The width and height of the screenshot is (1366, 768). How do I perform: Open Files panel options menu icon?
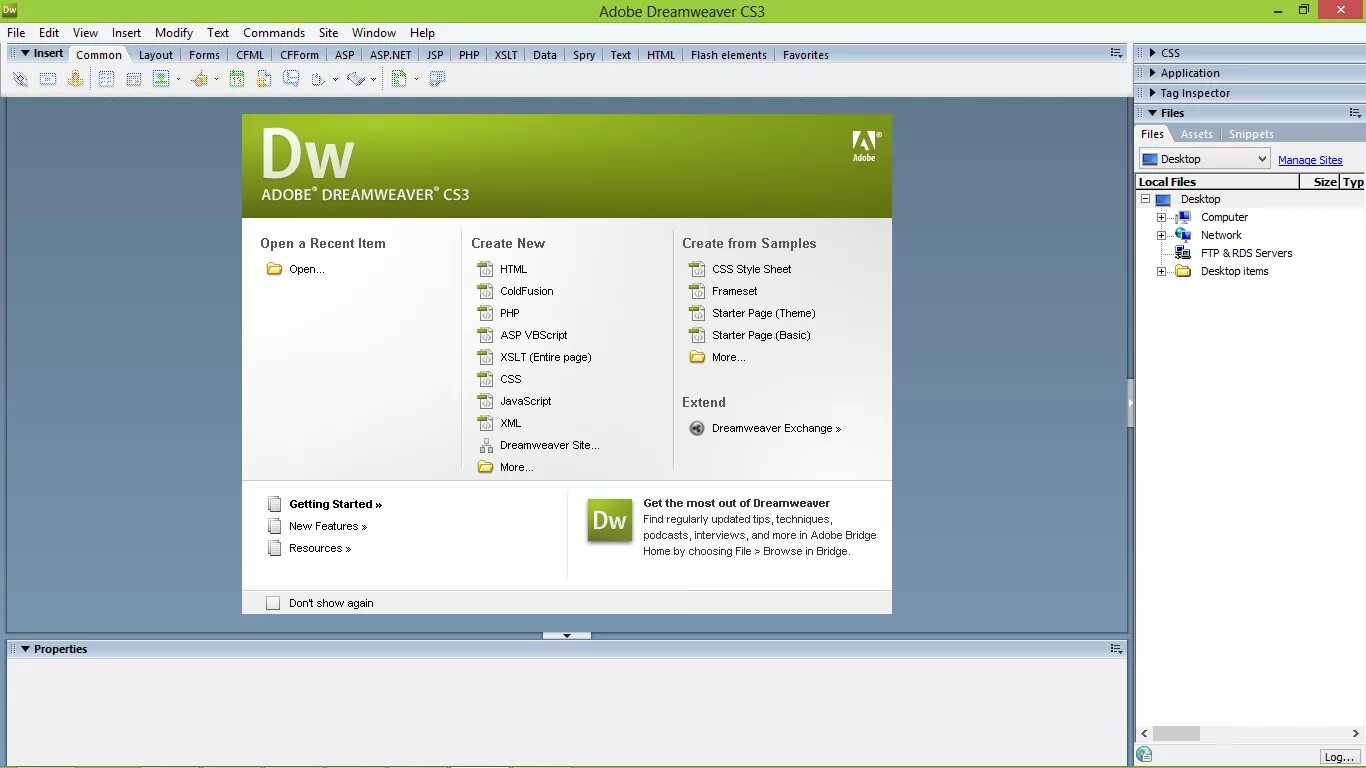pyautogui.click(x=1355, y=113)
